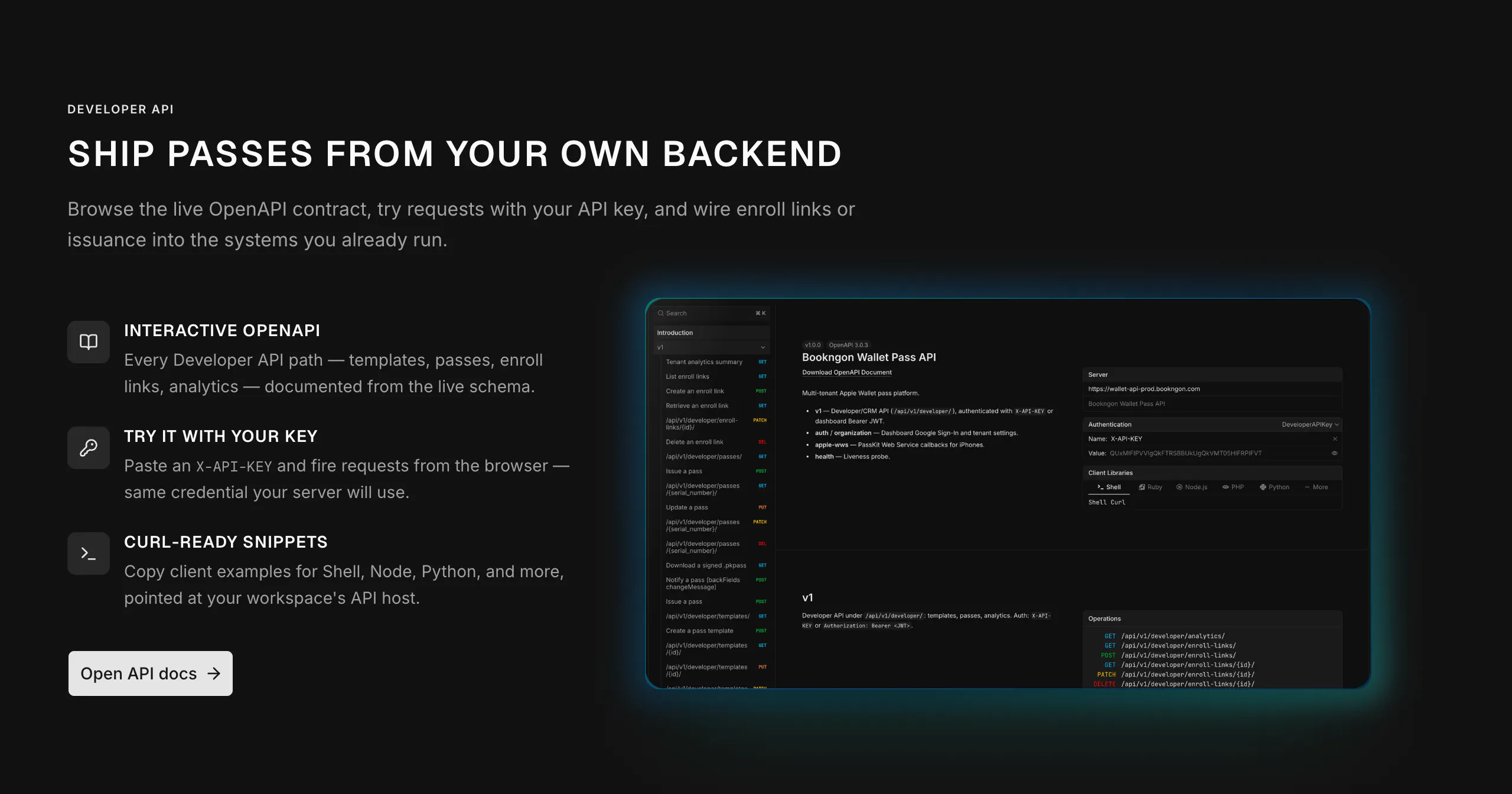This screenshot has height=794, width=1512.
Task: Switch to the Python client library tab
Action: 1275,487
